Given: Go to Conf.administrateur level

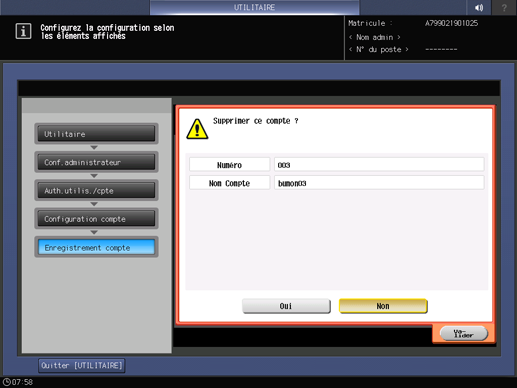Looking at the screenshot, I should pyautogui.click(x=96, y=162).
